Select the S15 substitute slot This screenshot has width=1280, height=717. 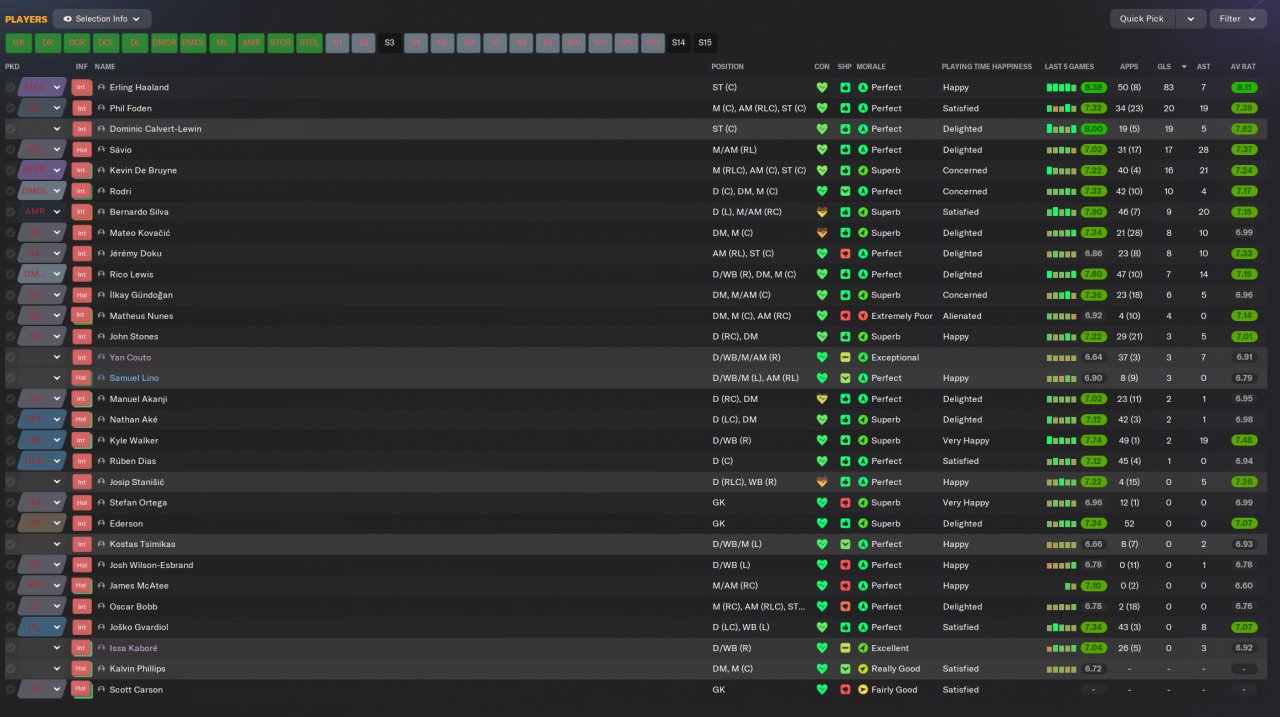pyautogui.click(x=705, y=43)
